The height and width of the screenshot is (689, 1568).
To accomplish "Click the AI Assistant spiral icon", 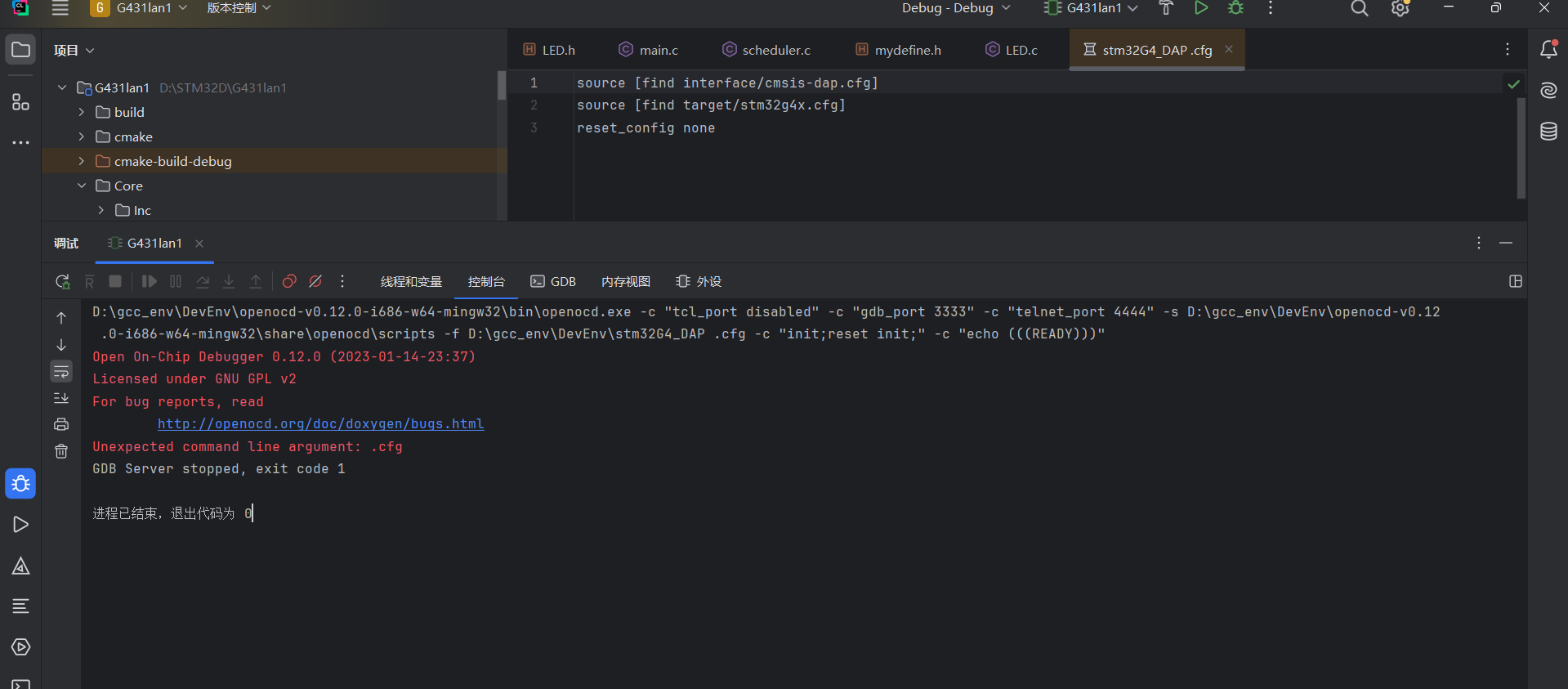I will (1548, 91).
